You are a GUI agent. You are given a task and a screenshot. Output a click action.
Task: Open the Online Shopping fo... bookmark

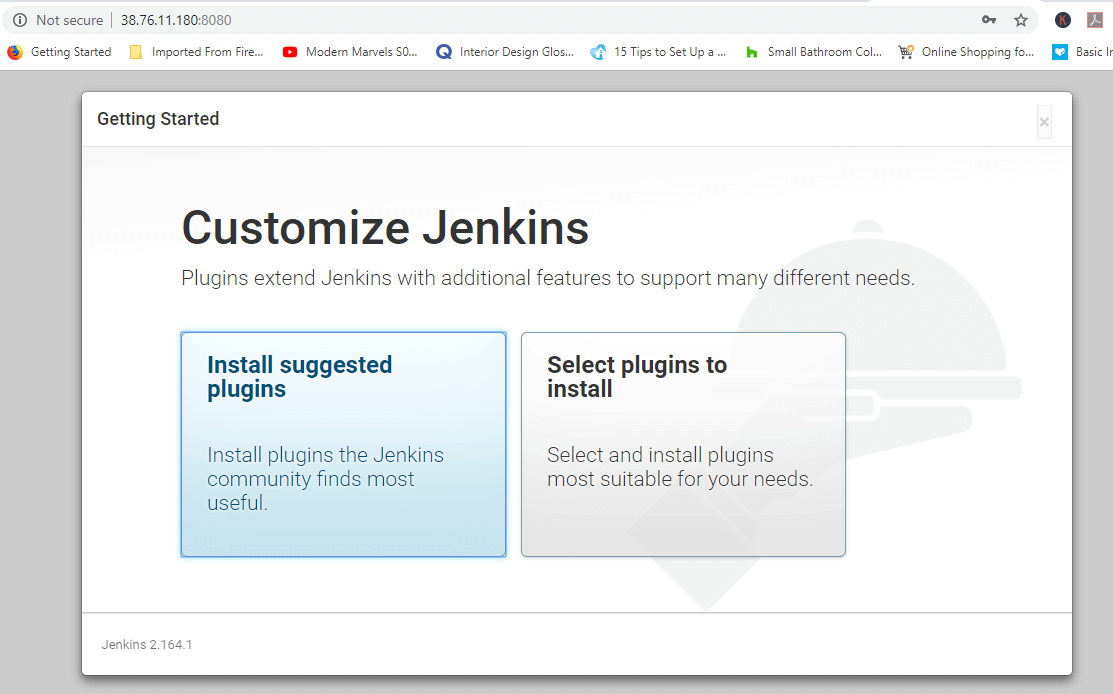pos(966,52)
